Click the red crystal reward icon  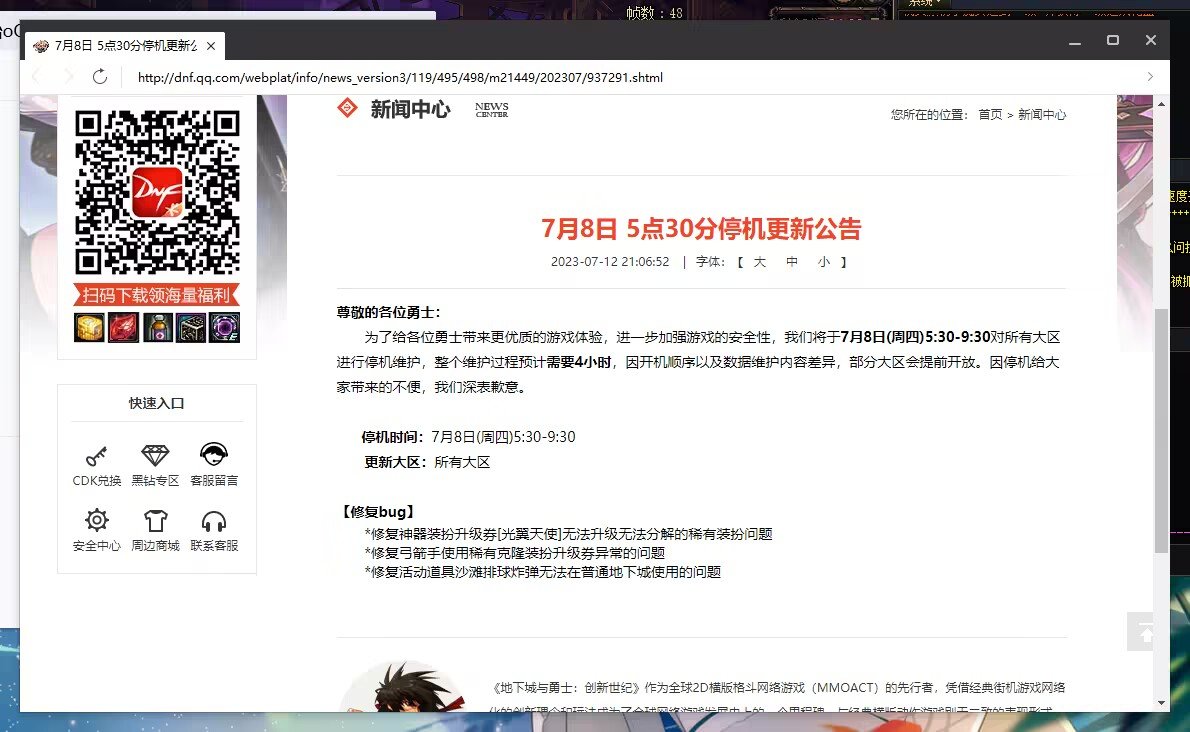click(123, 328)
